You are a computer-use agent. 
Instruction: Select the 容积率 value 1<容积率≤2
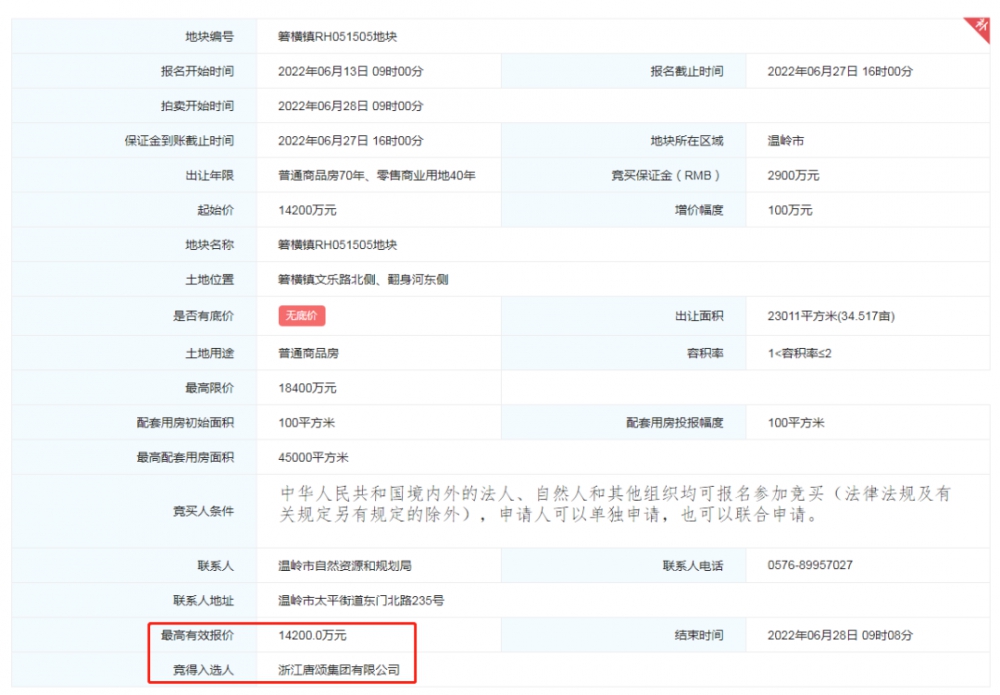click(x=799, y=353)
